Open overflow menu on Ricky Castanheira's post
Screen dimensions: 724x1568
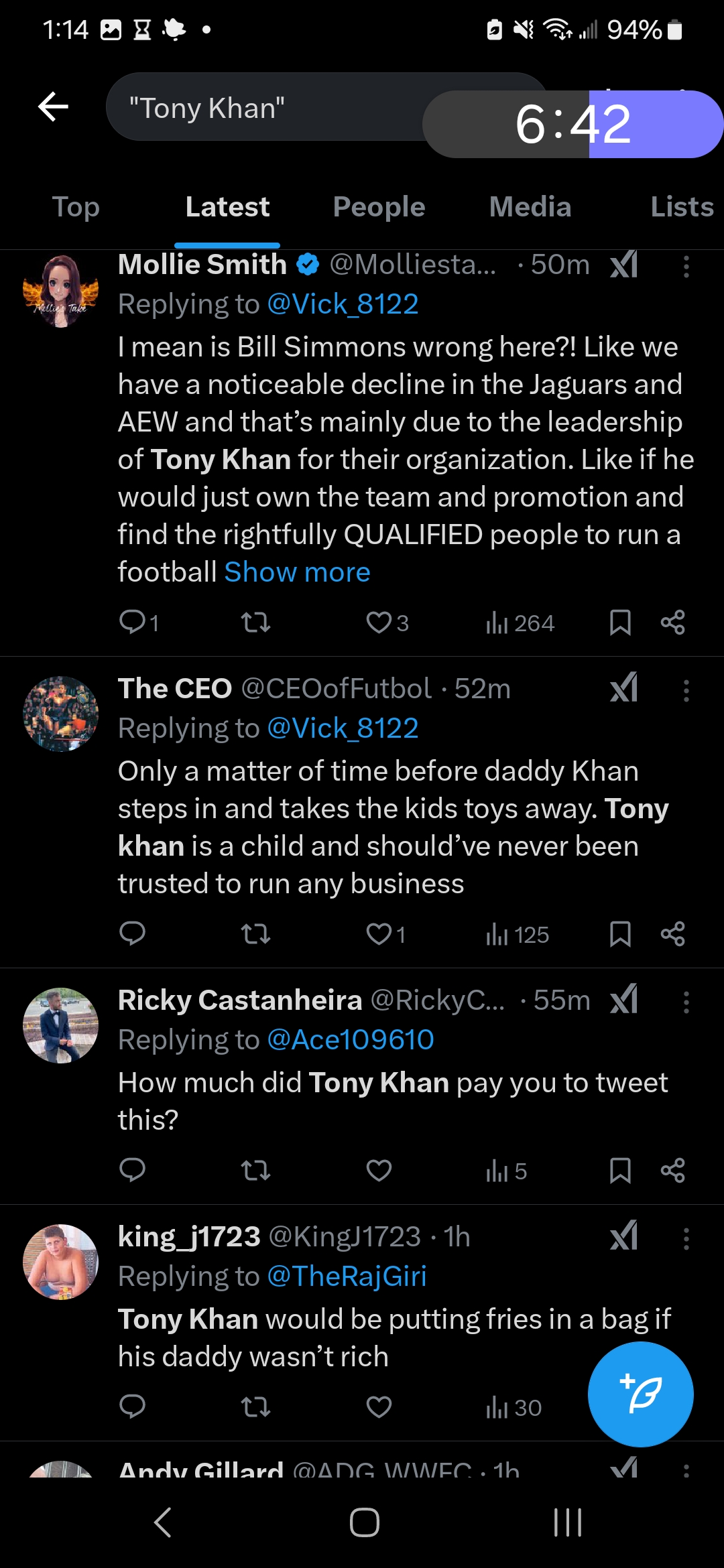pyautogui.click(x=686, y=1002)
